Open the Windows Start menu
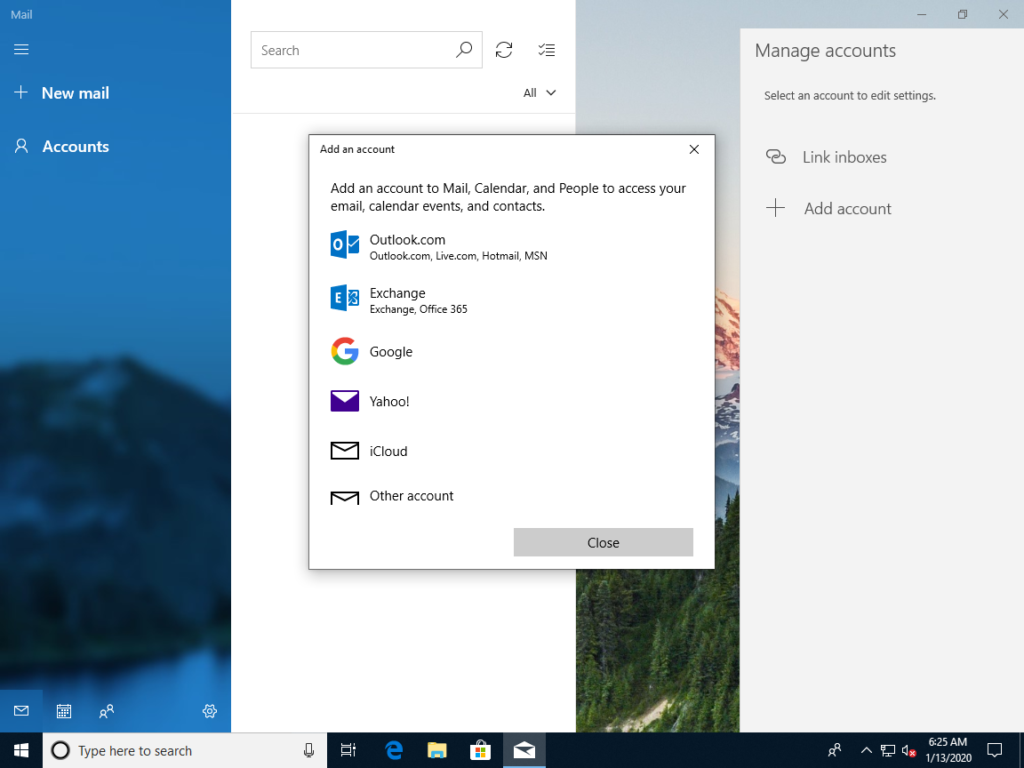 click(21, 750)
